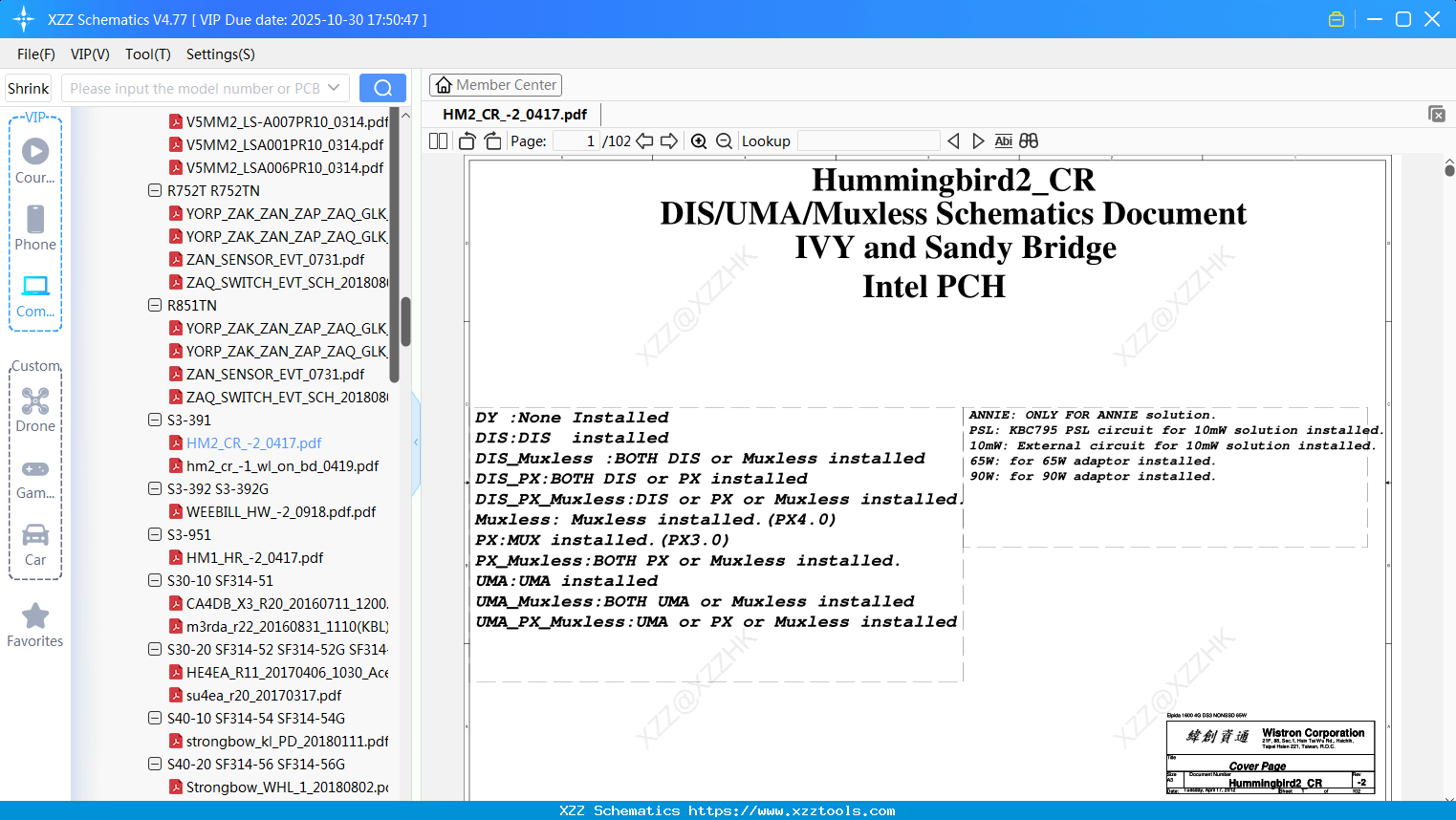This screenshot has width=1456, height=820.
Task: Open the Member Center button
Action: tap(495, 85)
